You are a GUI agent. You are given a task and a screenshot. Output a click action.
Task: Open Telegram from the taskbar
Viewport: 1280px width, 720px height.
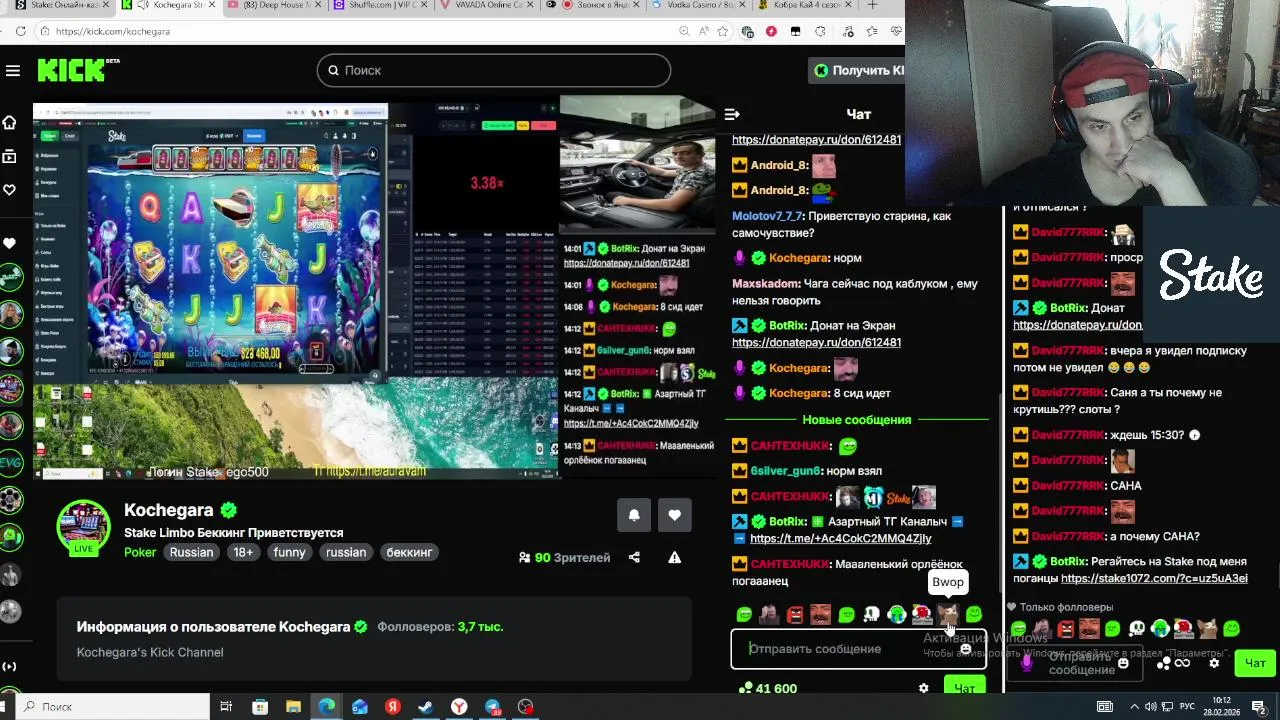[493, 707]
